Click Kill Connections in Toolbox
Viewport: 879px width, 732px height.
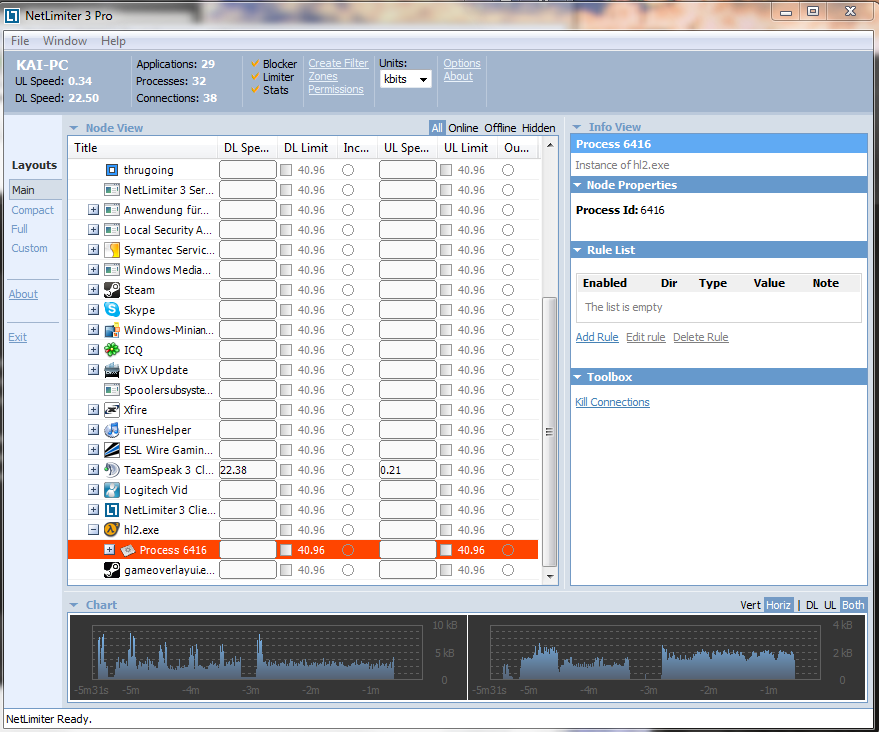(x=612, y=402)
